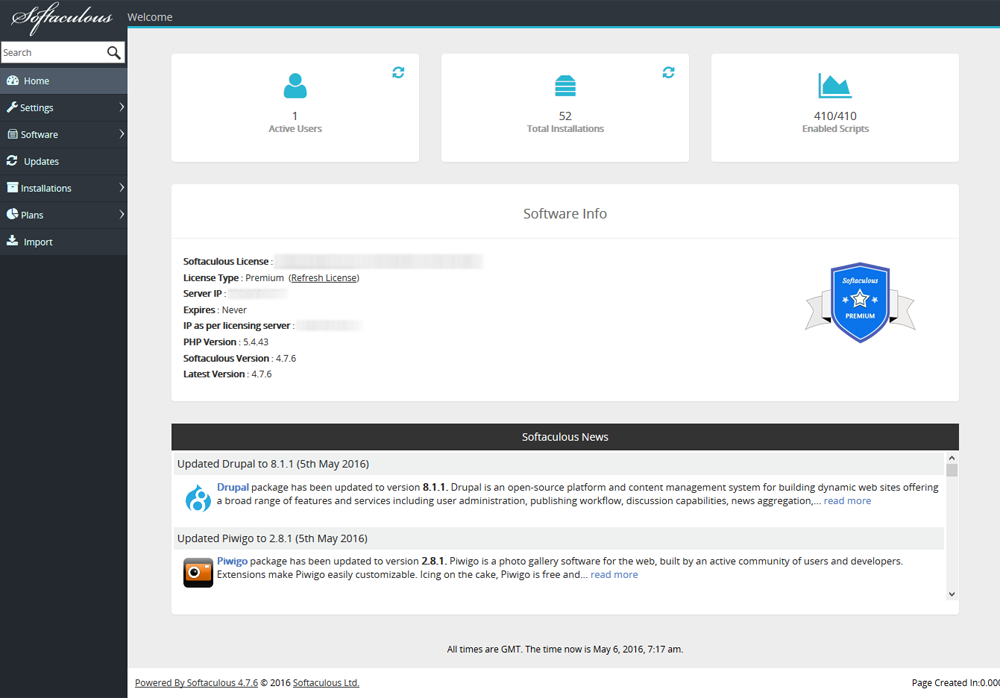This screenshot has width=1000, height=698.
Task: Click the 'Latest Version' 4.7.6 line
Action: (228, 374)
